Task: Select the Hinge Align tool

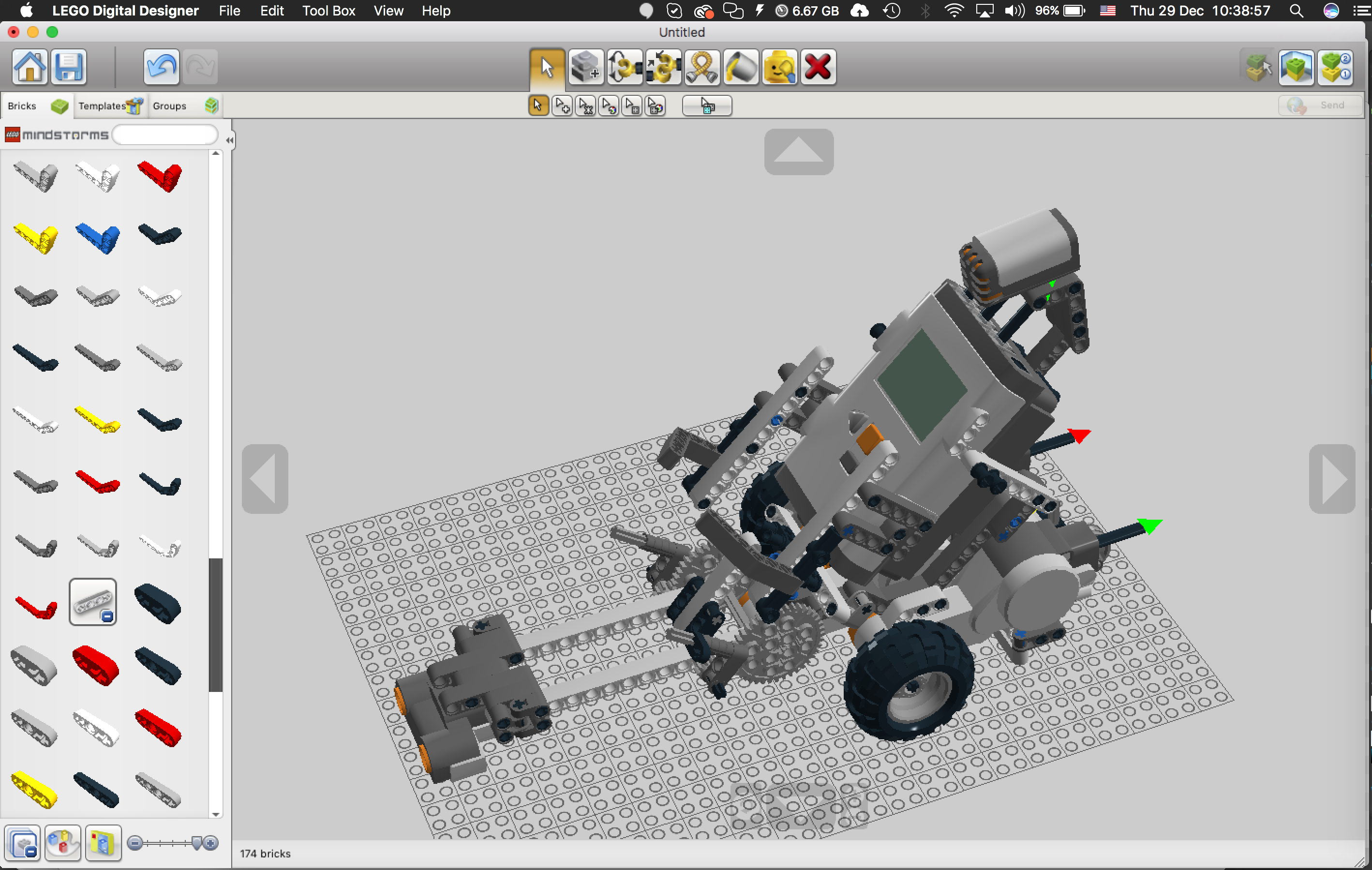Action: (x=663, y=67)
